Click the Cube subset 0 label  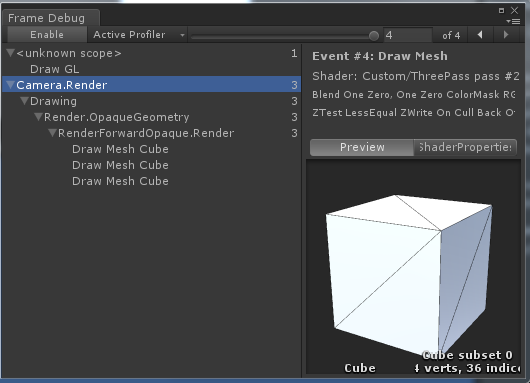[467, 355]
